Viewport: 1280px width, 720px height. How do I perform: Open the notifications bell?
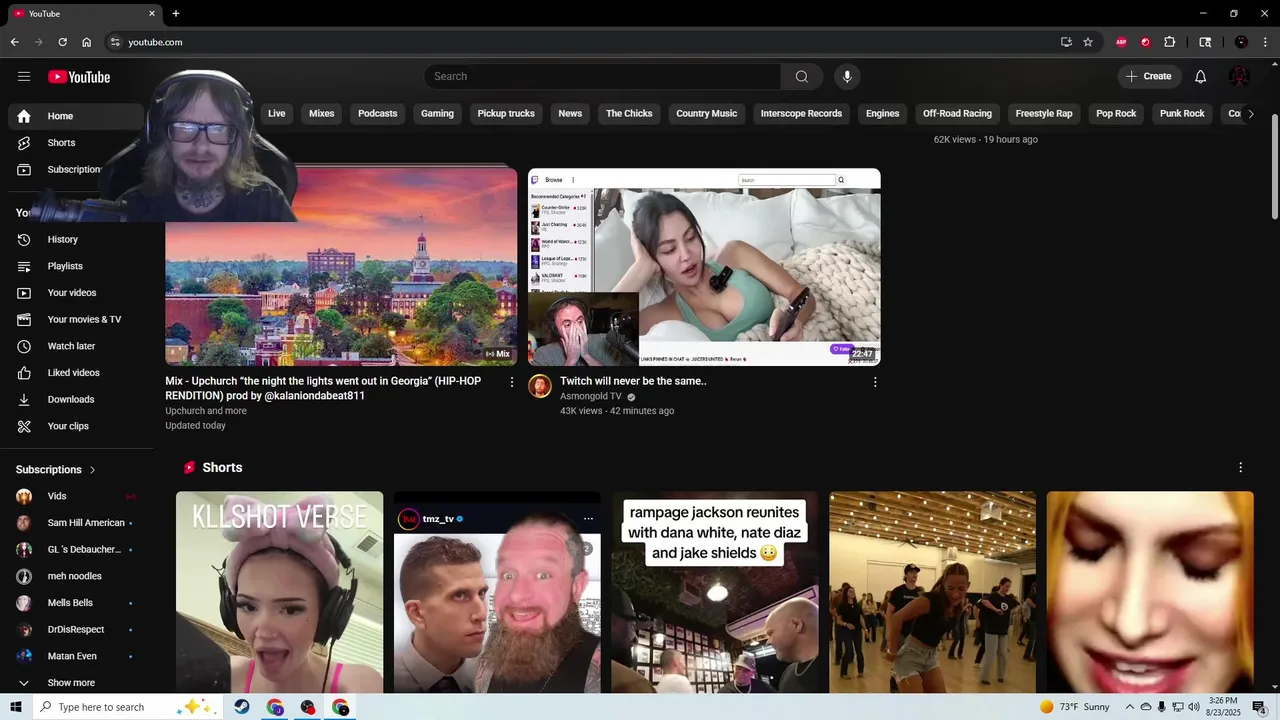tap(1200, 77)
